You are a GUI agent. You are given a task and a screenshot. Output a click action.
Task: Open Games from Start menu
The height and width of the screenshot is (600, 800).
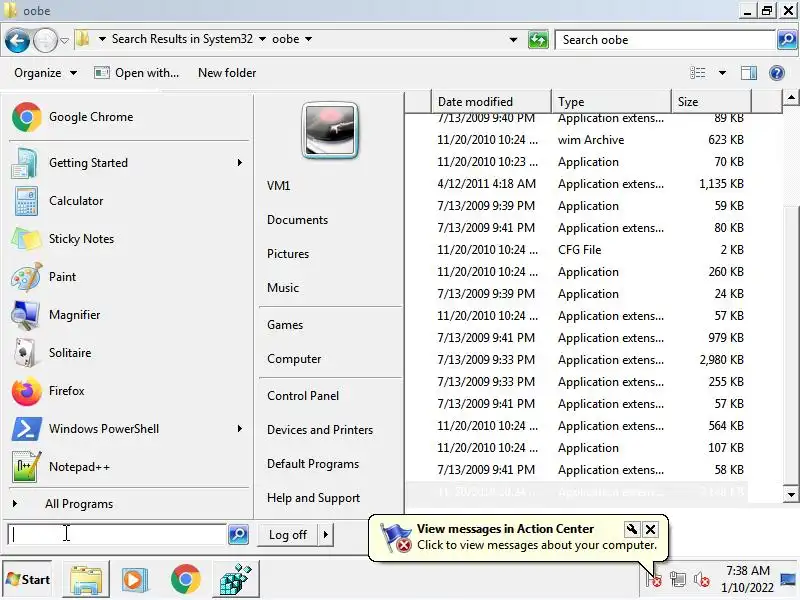285,325
